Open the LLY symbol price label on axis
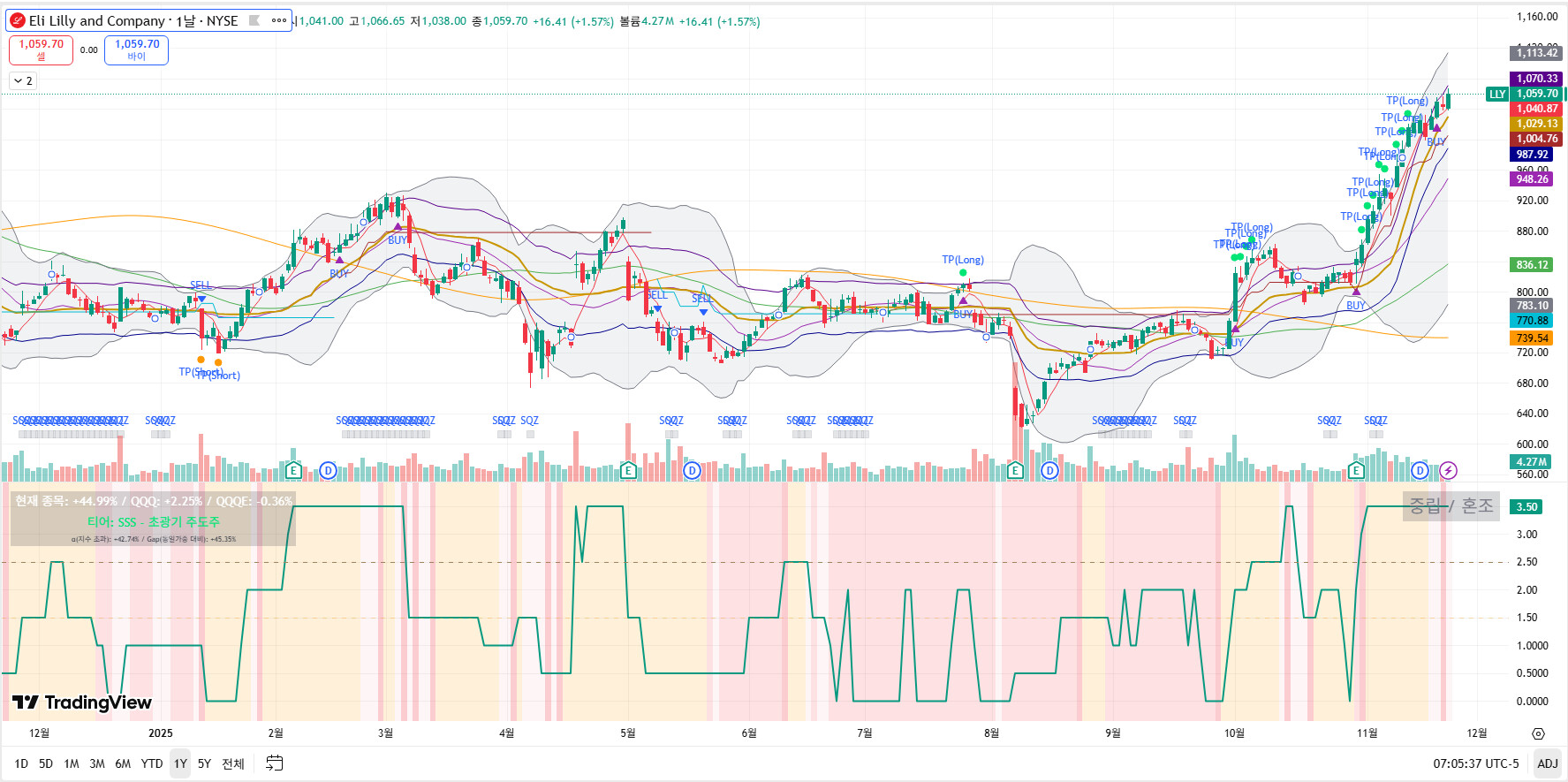 [1497, 94]
